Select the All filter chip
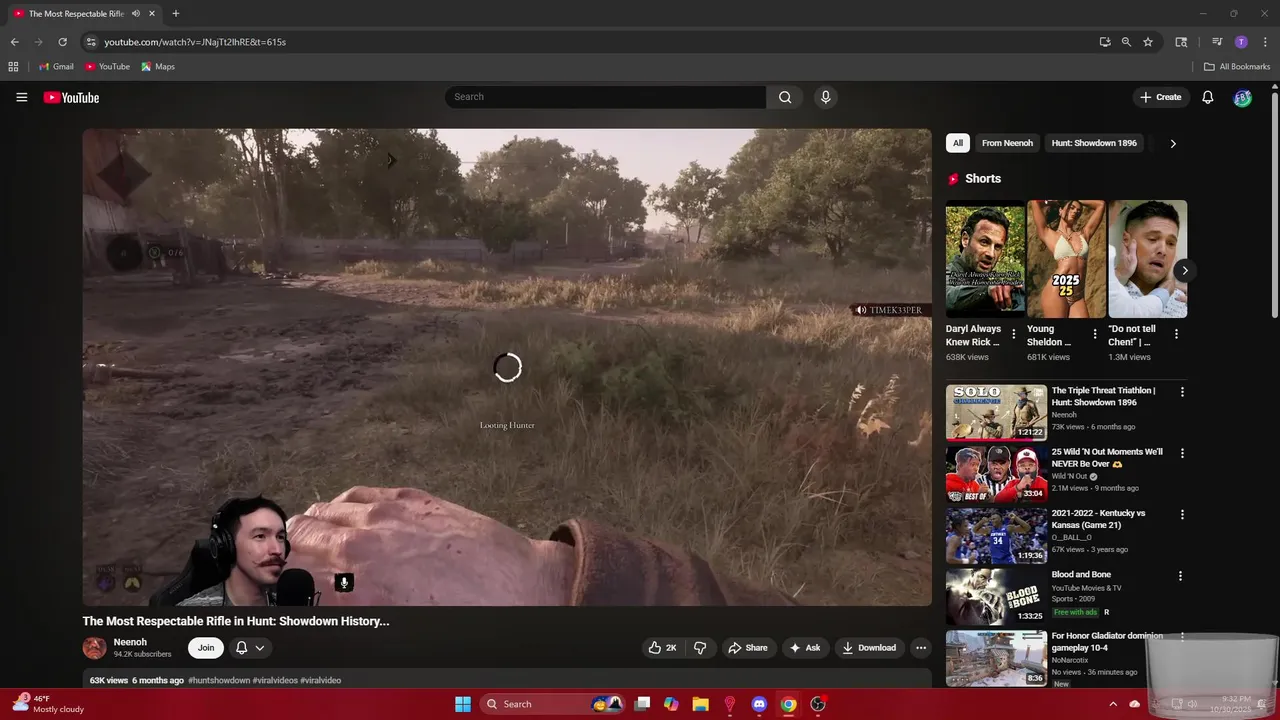This screenshot has width=1280, height=720. click(x=958, y=143)
